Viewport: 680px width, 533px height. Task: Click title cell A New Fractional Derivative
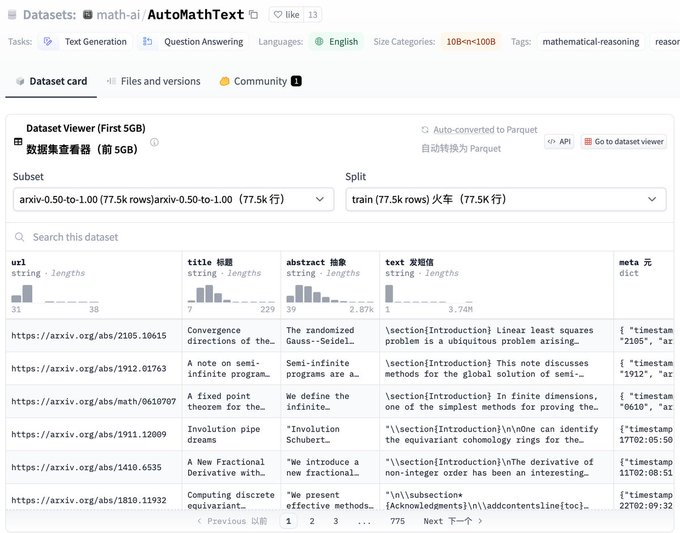point(232,468)
